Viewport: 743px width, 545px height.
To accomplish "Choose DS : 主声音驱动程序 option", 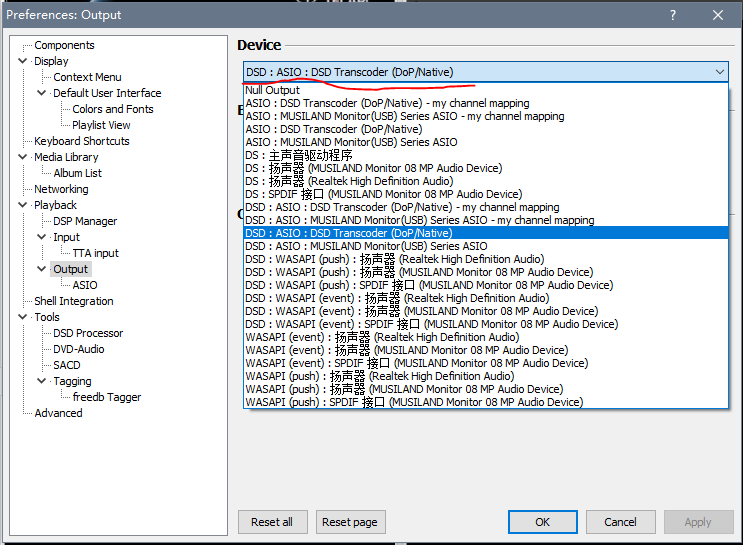I will (486, 155).
